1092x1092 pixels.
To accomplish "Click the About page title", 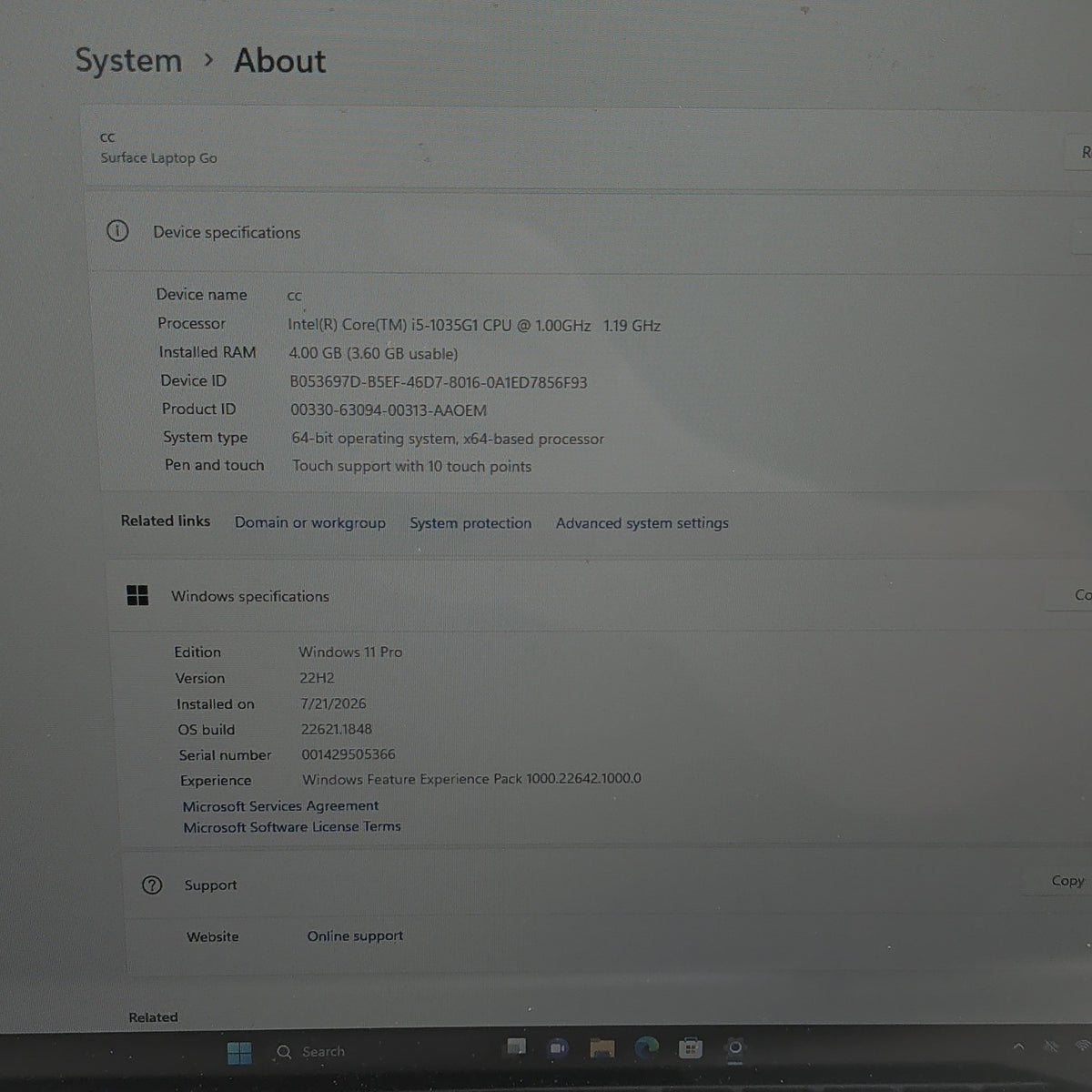I will point(280,61).
